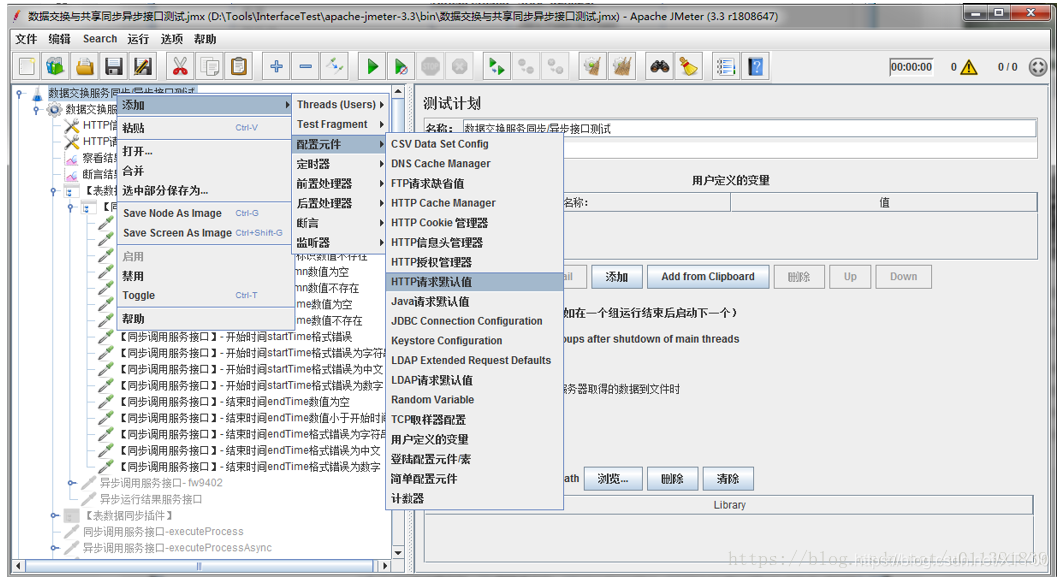Click the Reset Search icon
Screen dimensions: 1059x579
(x=688, y=66)
